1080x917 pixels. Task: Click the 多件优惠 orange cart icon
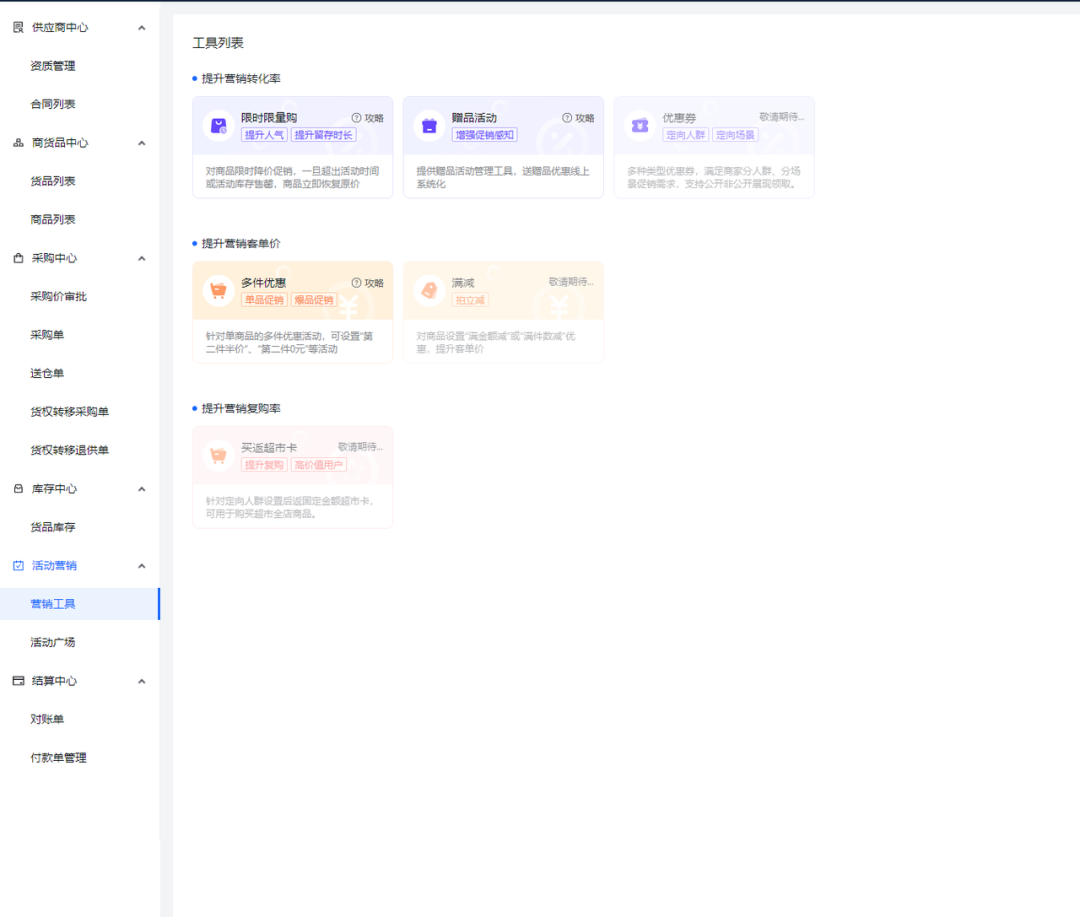[219, 291]
